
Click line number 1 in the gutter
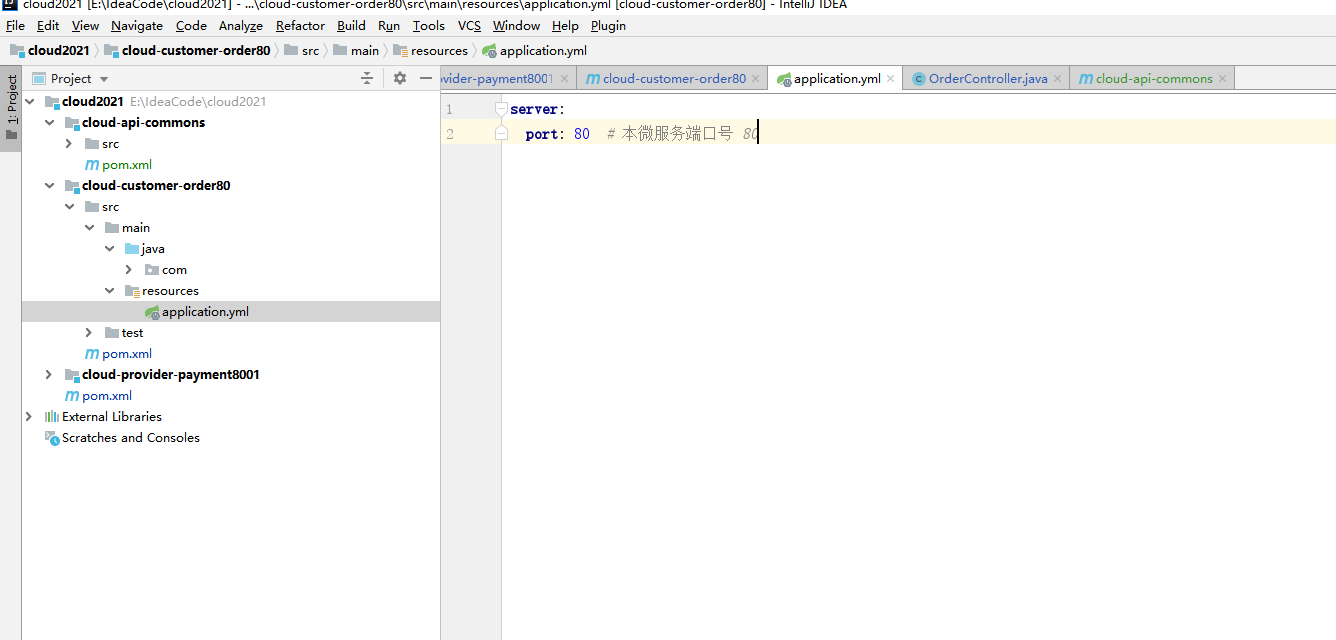pos(449,108)
